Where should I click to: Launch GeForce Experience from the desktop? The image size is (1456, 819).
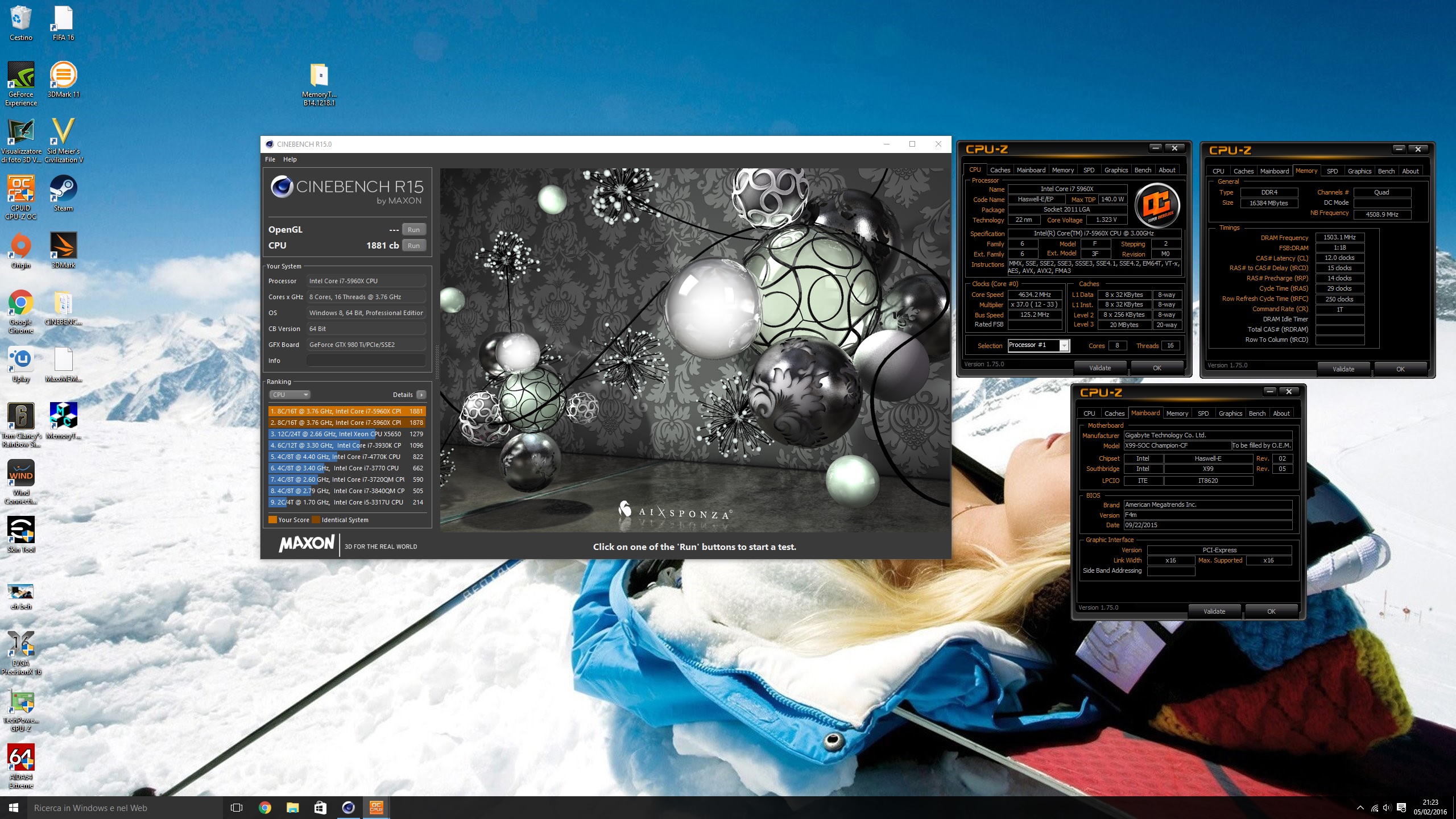click(21, 84)
